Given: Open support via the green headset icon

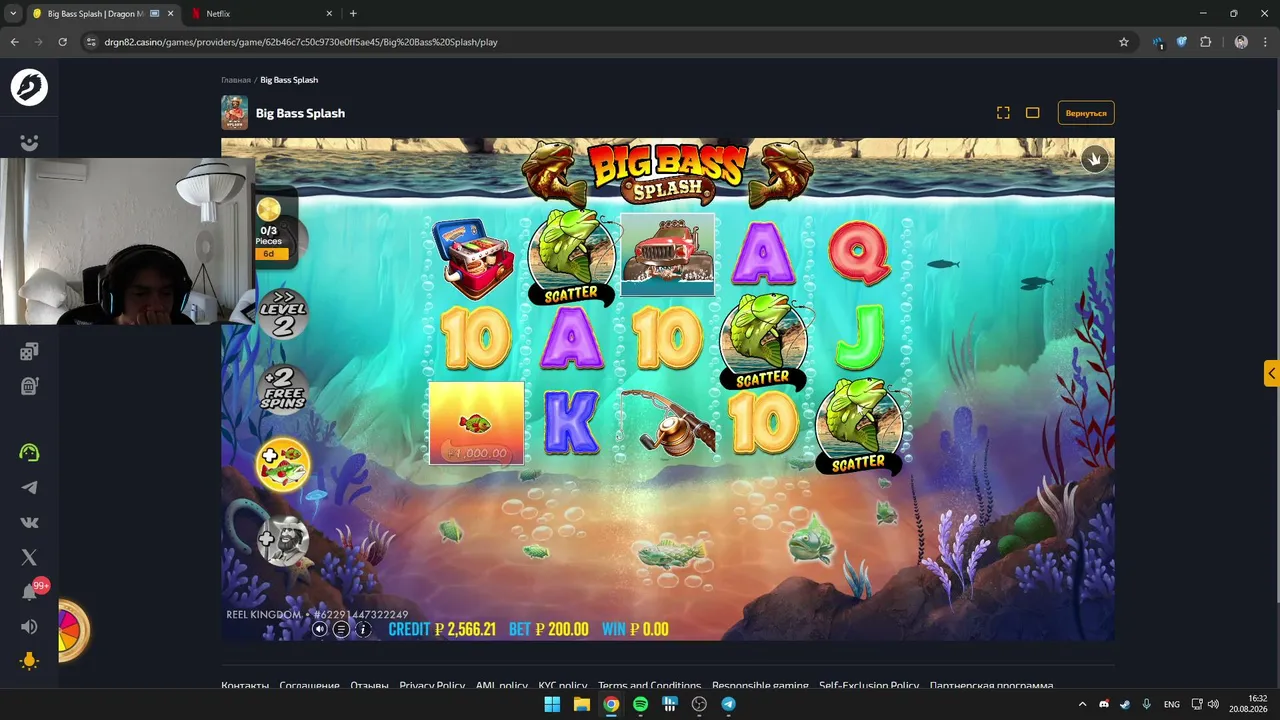Looking at the screenshot, I should coord(29,452).
